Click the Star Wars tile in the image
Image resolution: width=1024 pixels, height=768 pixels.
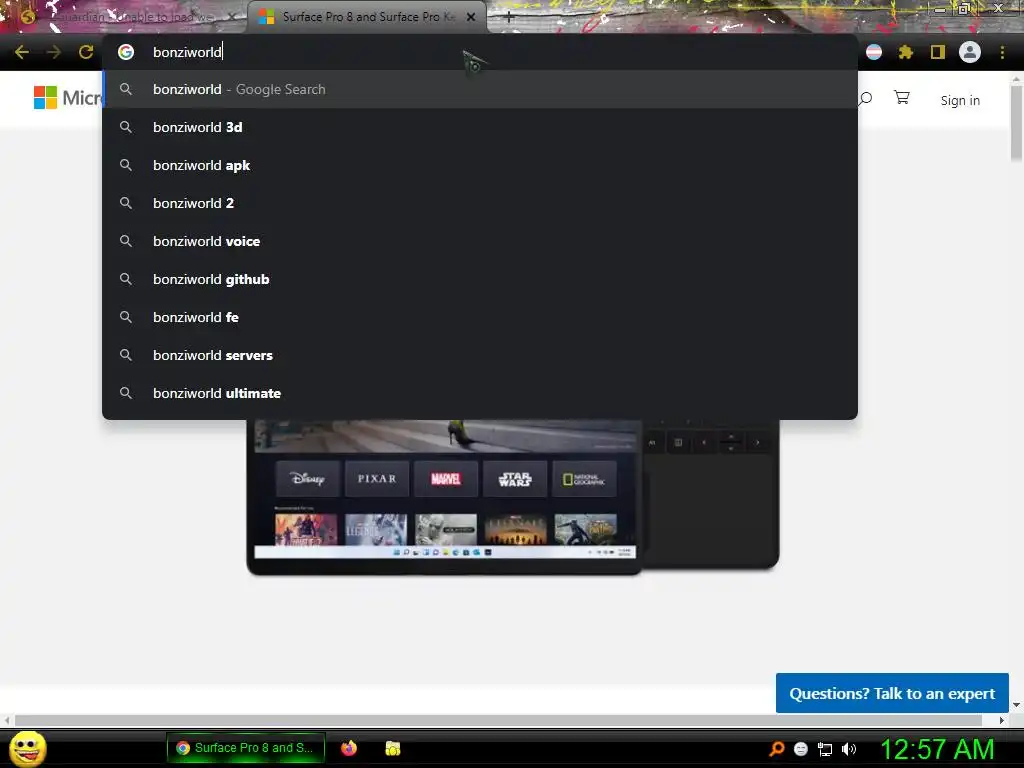click(x=515, y=479)
